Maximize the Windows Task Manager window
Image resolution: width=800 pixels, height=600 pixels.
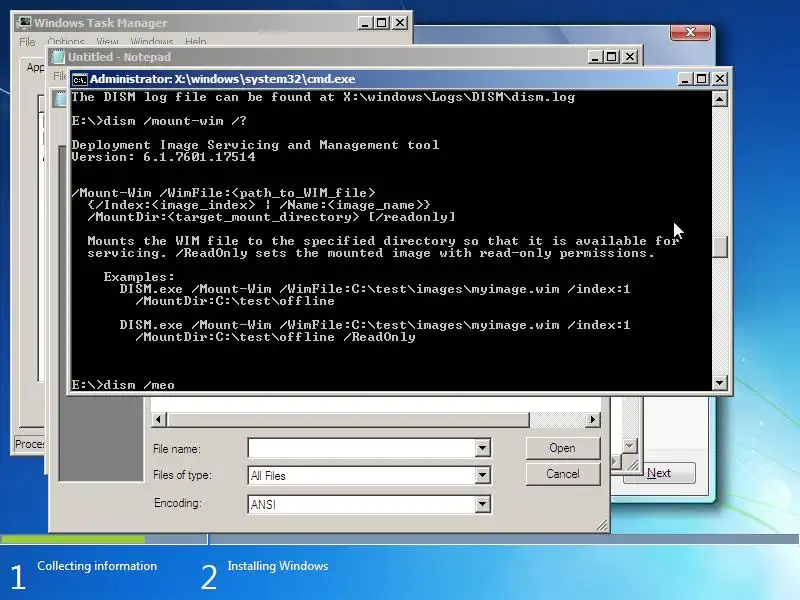click(x=382, y=23)
